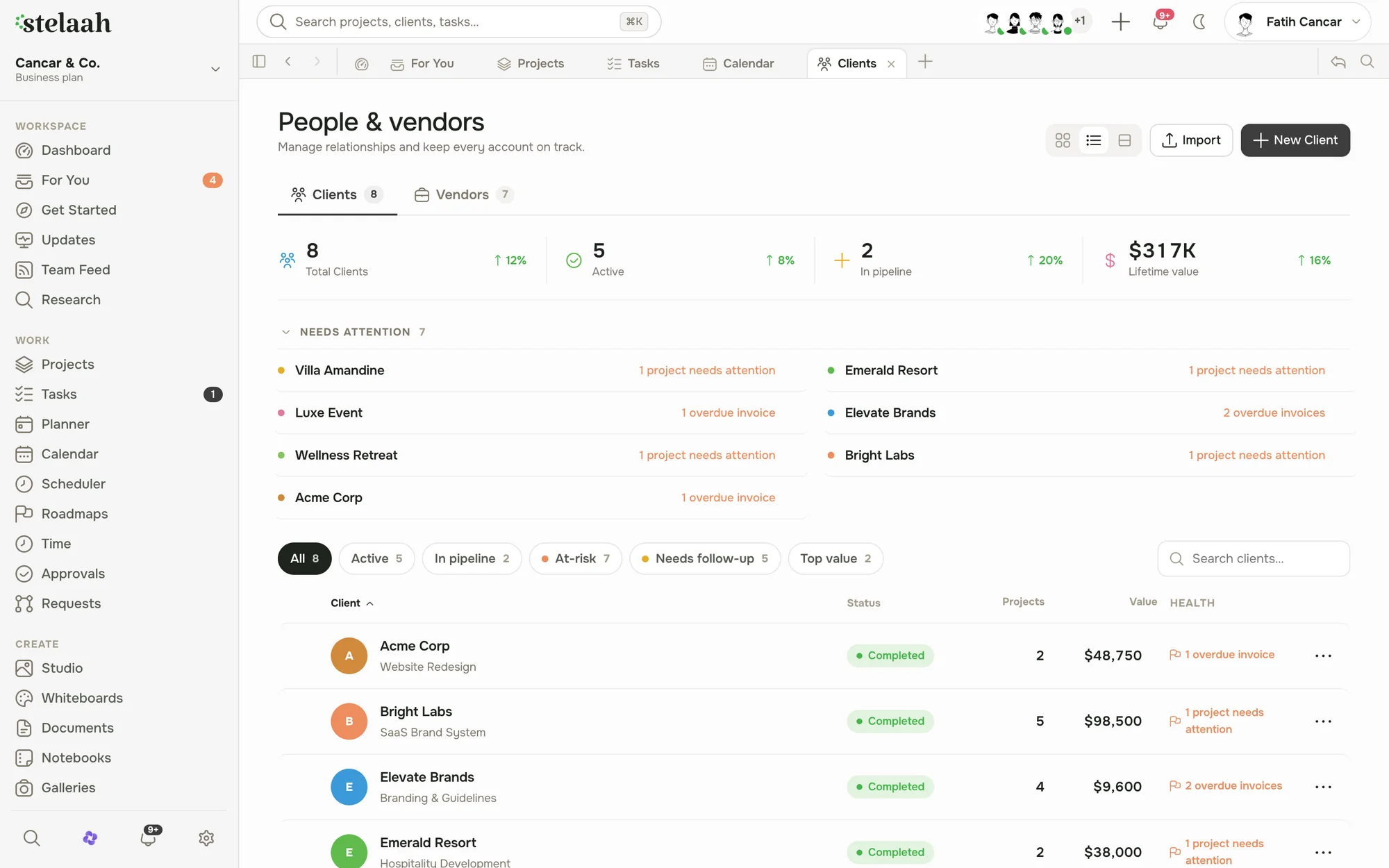Open the dashboard gauge icon tab
1389x868 pixels.
361,64
